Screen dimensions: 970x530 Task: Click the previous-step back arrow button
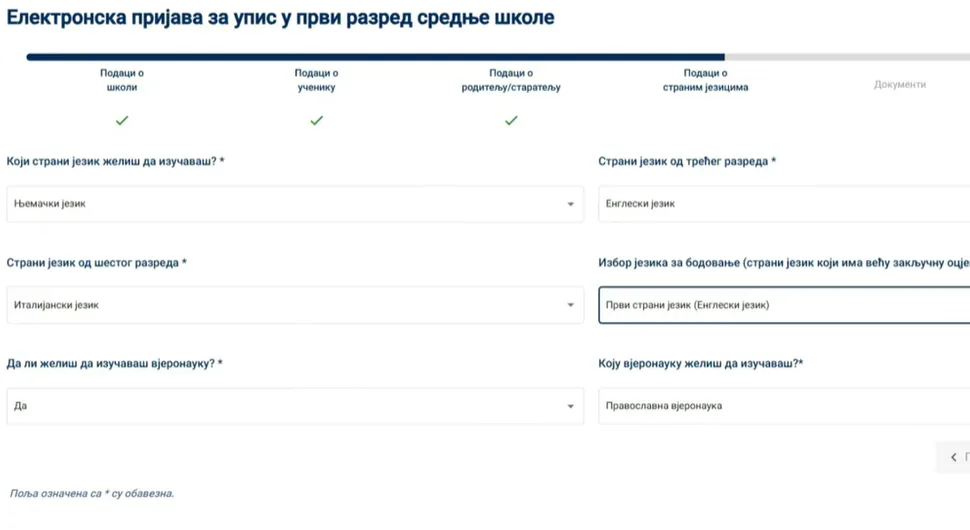[953, 458]
